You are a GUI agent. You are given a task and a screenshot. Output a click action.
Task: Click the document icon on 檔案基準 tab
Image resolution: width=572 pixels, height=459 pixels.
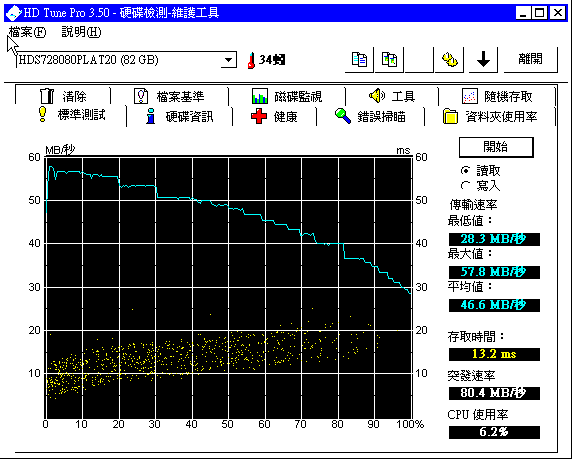click(x=141, y=96)
